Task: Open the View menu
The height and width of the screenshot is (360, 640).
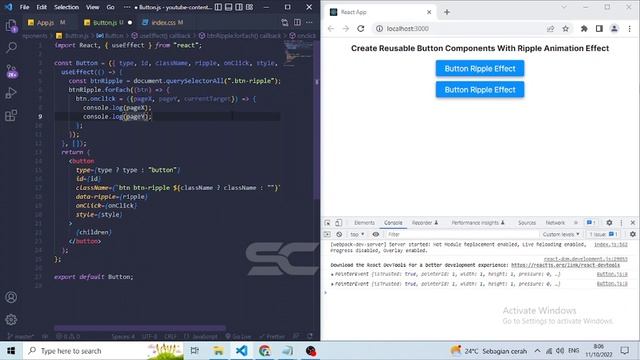Action: (x=93, y=7)
